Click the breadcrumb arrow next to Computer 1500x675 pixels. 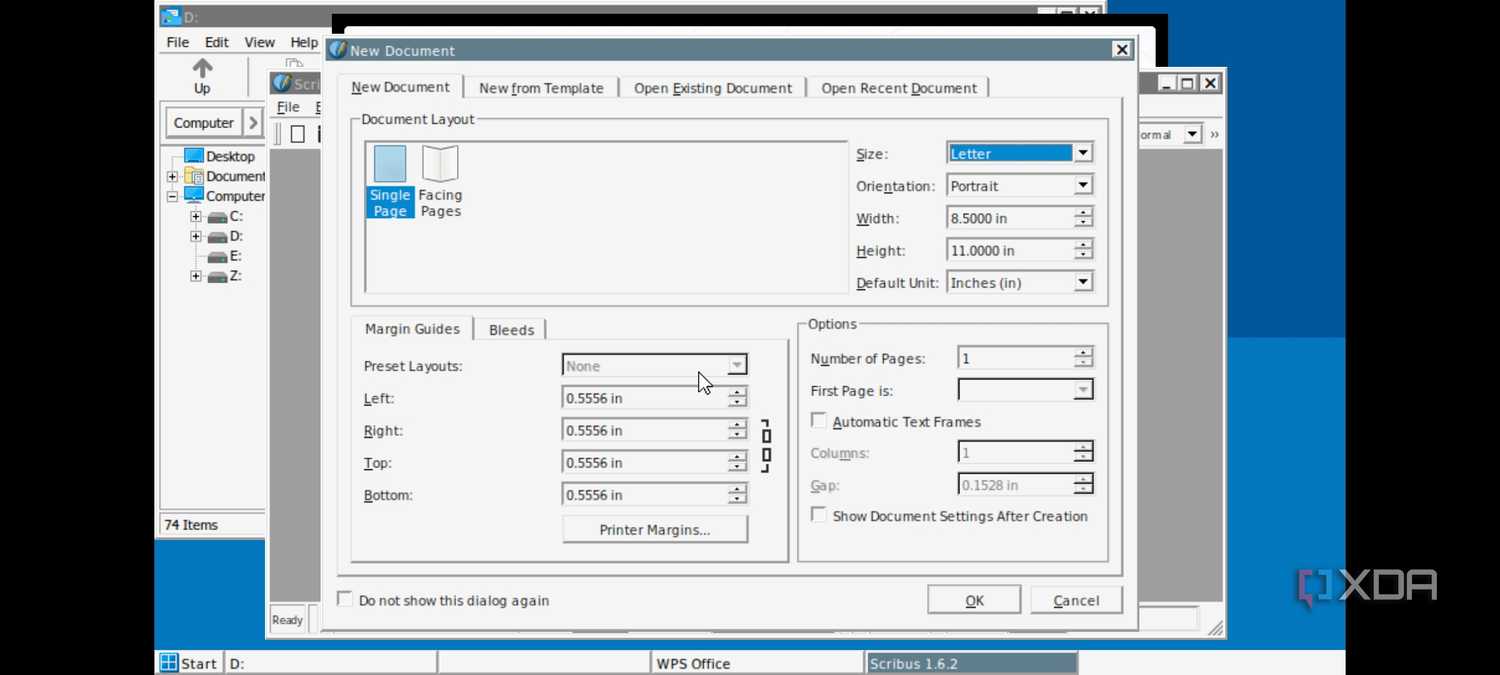(253, 123)
